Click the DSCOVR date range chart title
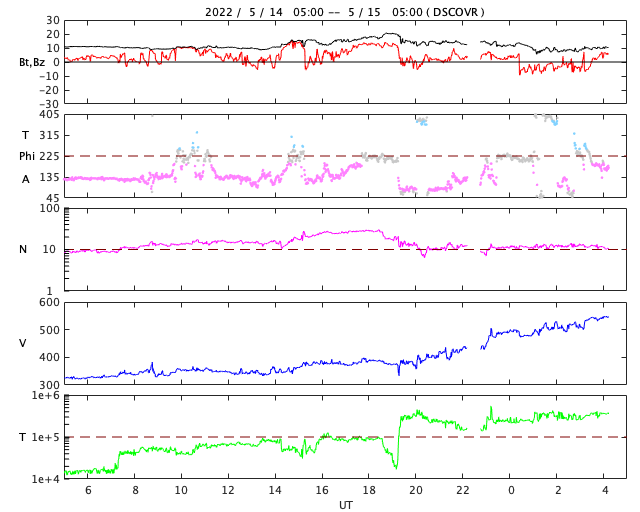Viewport: 640px width, 512px height. click(344, 12)
